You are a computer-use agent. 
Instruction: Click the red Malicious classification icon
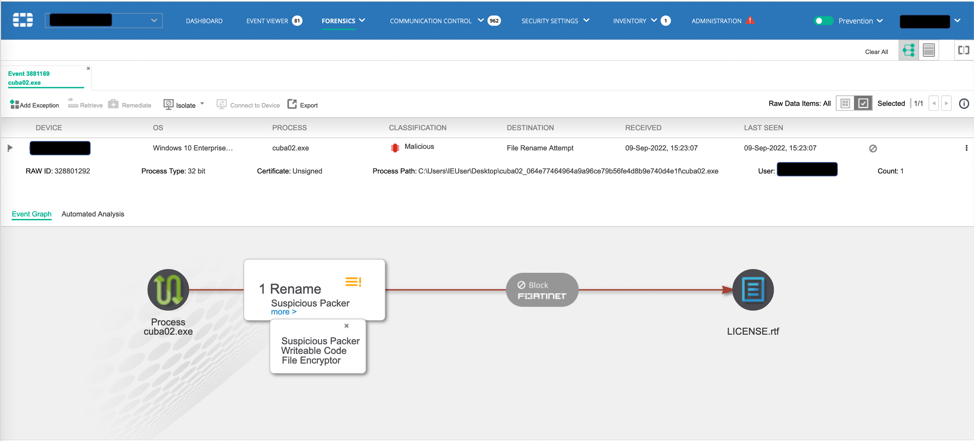[x=394, y=147]
